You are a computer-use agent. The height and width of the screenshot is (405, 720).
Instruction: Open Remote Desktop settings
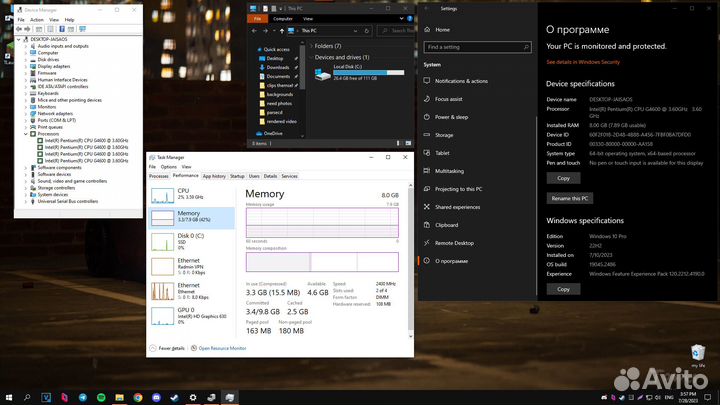pos(454,243)
